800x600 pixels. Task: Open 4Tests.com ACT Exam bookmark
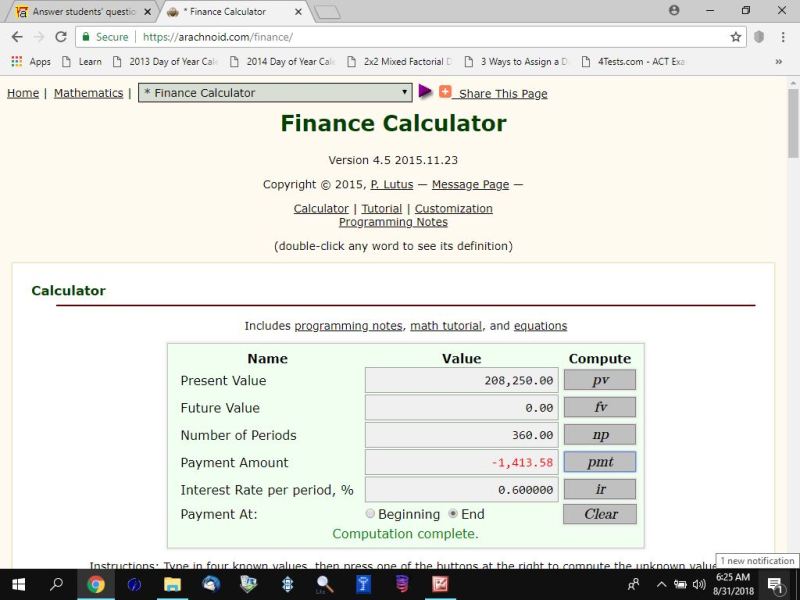tap(633, 62)
